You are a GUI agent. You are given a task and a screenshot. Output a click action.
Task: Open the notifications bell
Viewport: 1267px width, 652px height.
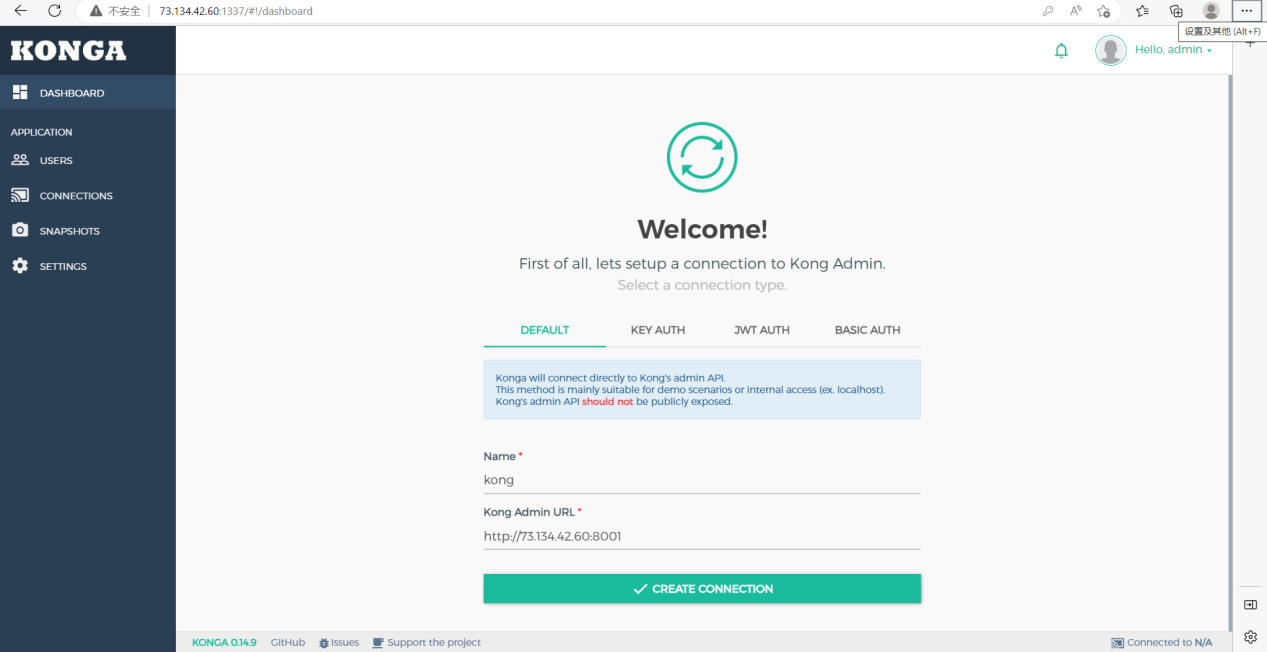click(x=1062, y=50)
